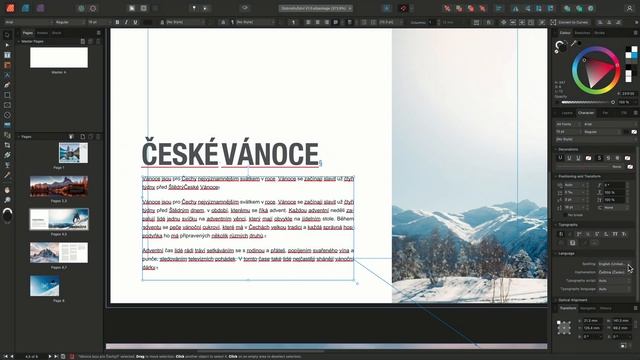Image resolution: width=640 pixels, height=360 pixels.
Task: Select the Crop tool
Action: pos(7,145)
